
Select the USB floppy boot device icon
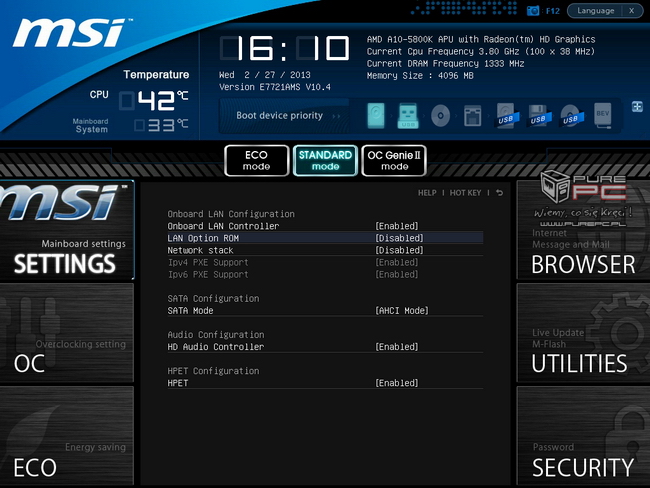click(539, 116)
